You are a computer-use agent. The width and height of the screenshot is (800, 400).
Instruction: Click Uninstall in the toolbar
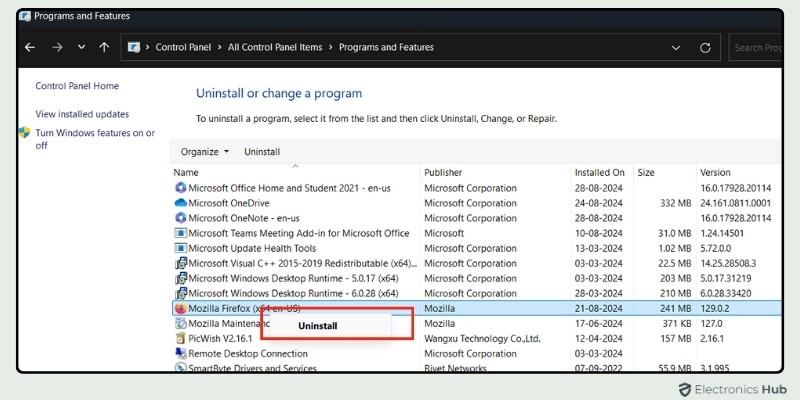coord(262,152)
